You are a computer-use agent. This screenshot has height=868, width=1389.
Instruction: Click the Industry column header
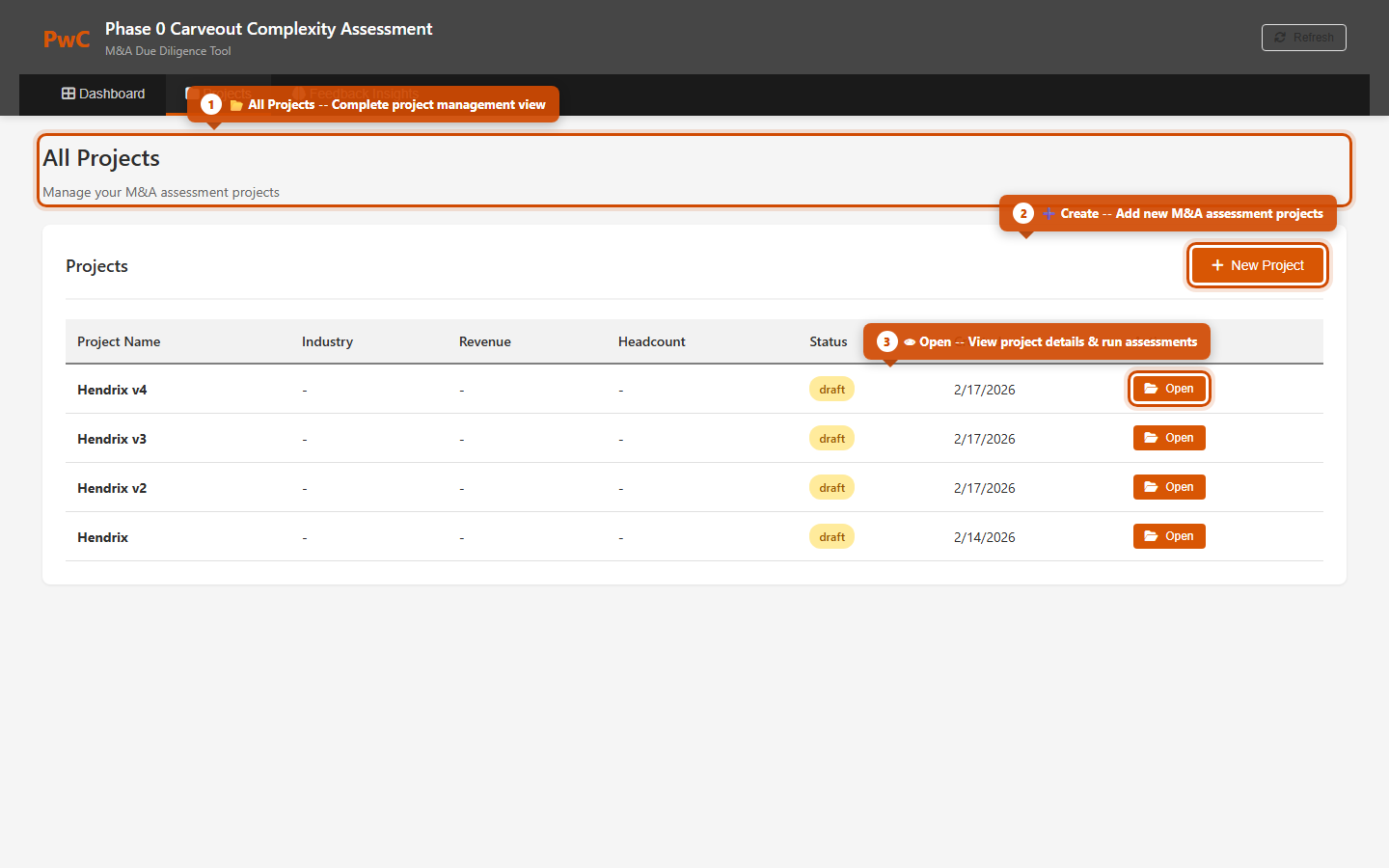coord(327,341)
